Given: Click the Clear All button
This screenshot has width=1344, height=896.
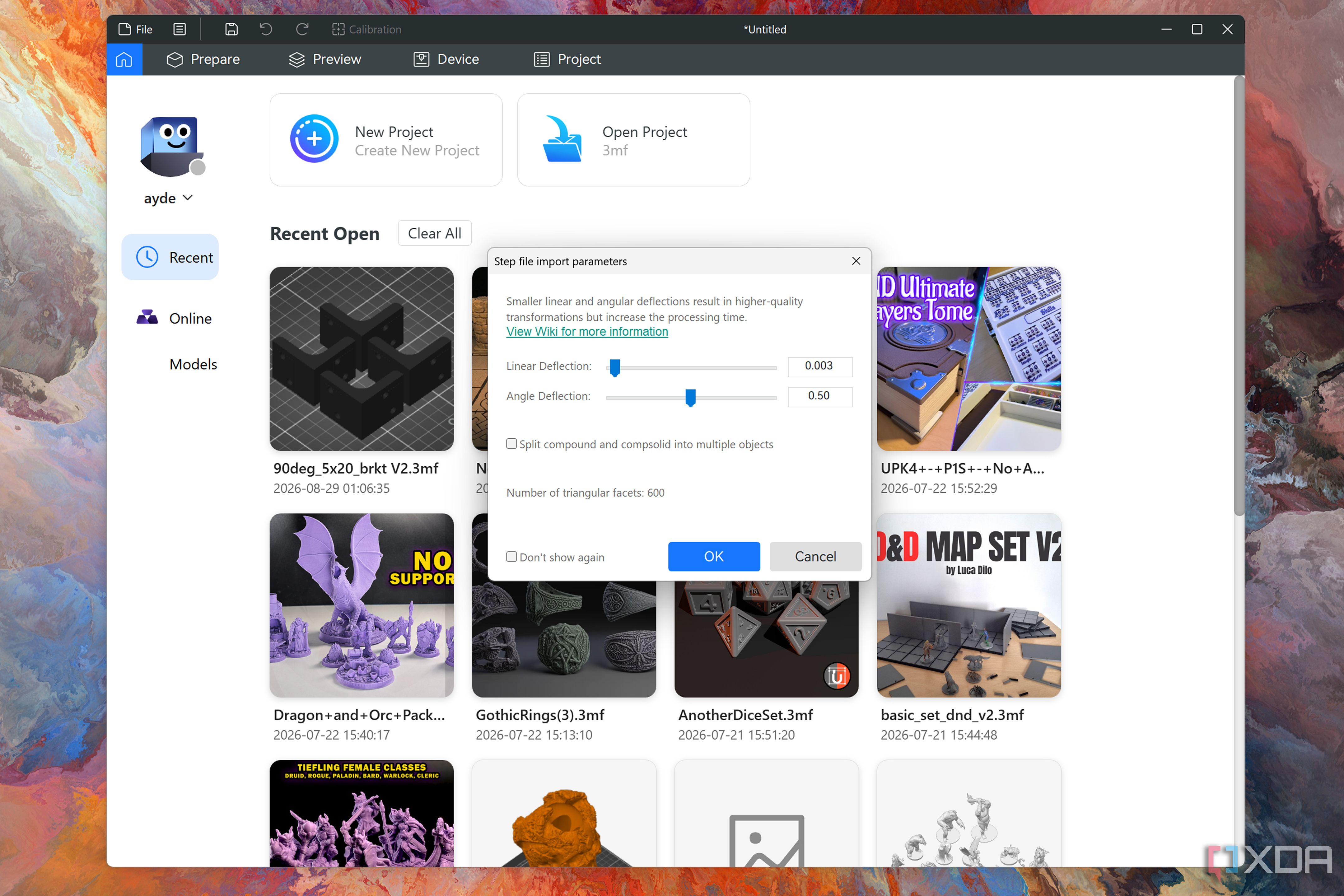Looking at the screenshot, I should click(x=434, y=233).
